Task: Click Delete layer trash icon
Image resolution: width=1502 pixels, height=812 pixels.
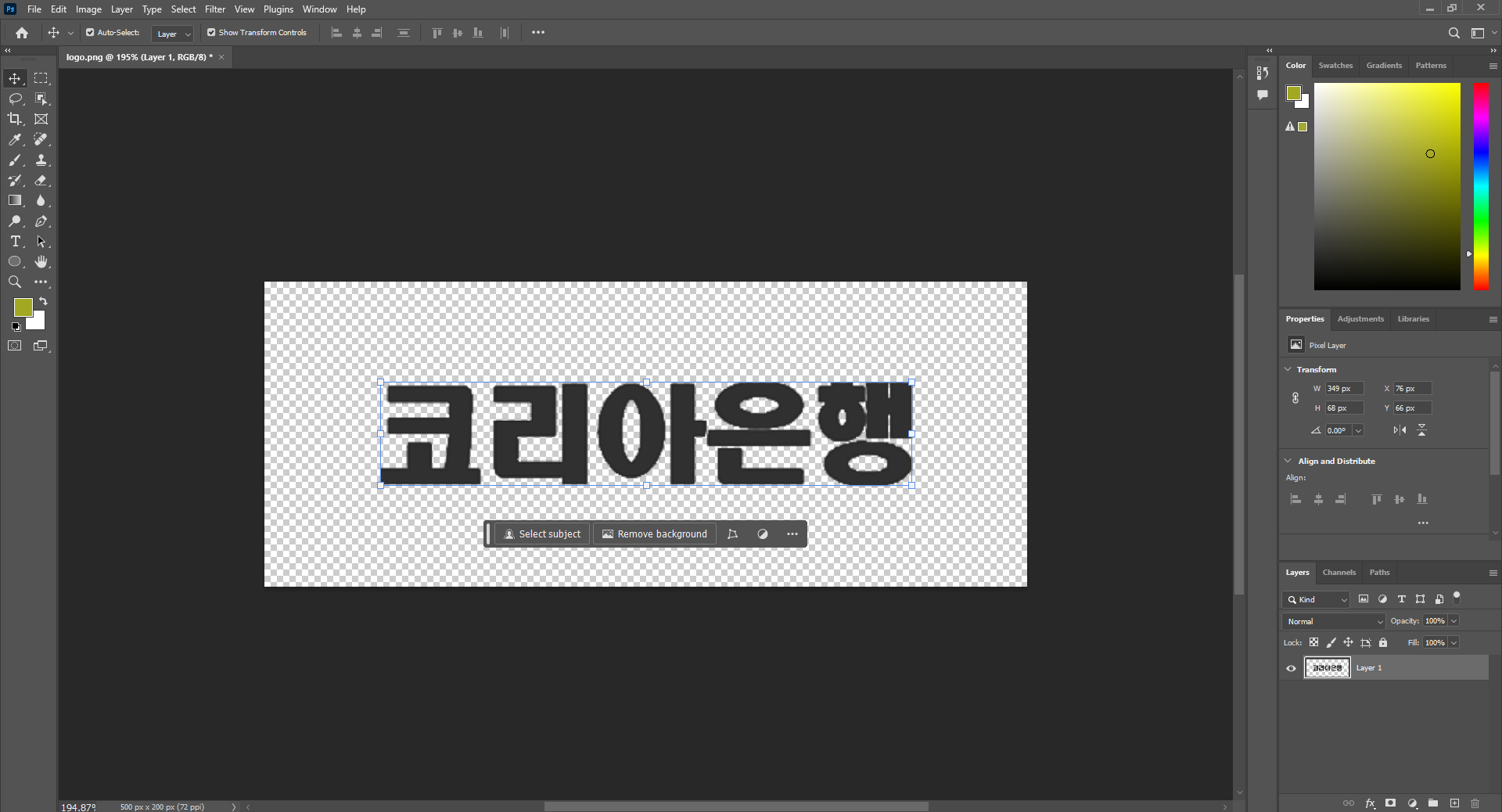Action: [1475, 803]
